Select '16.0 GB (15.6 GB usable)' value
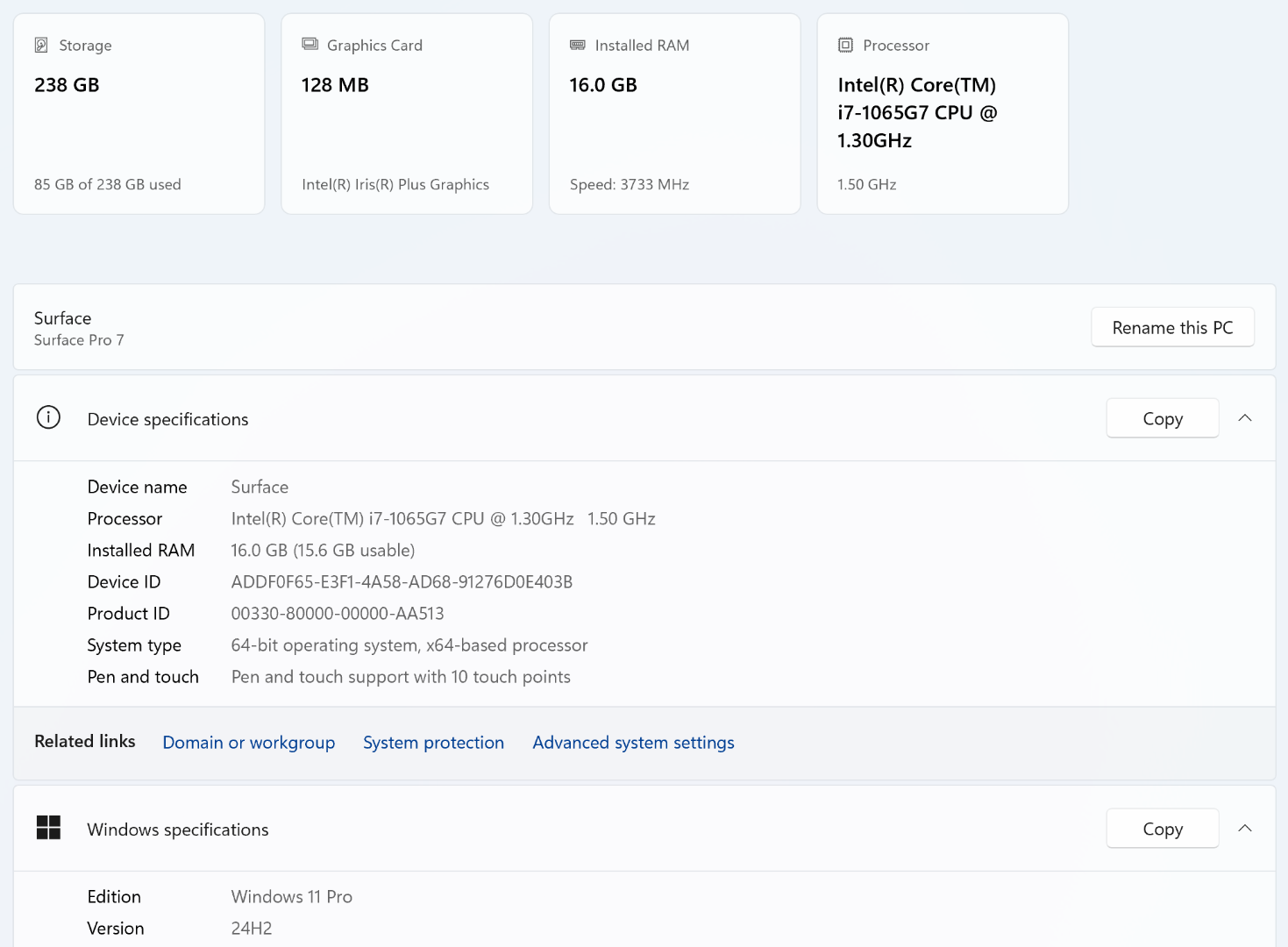The width and height of the screenshot is (1288, 947). point(323,551)
